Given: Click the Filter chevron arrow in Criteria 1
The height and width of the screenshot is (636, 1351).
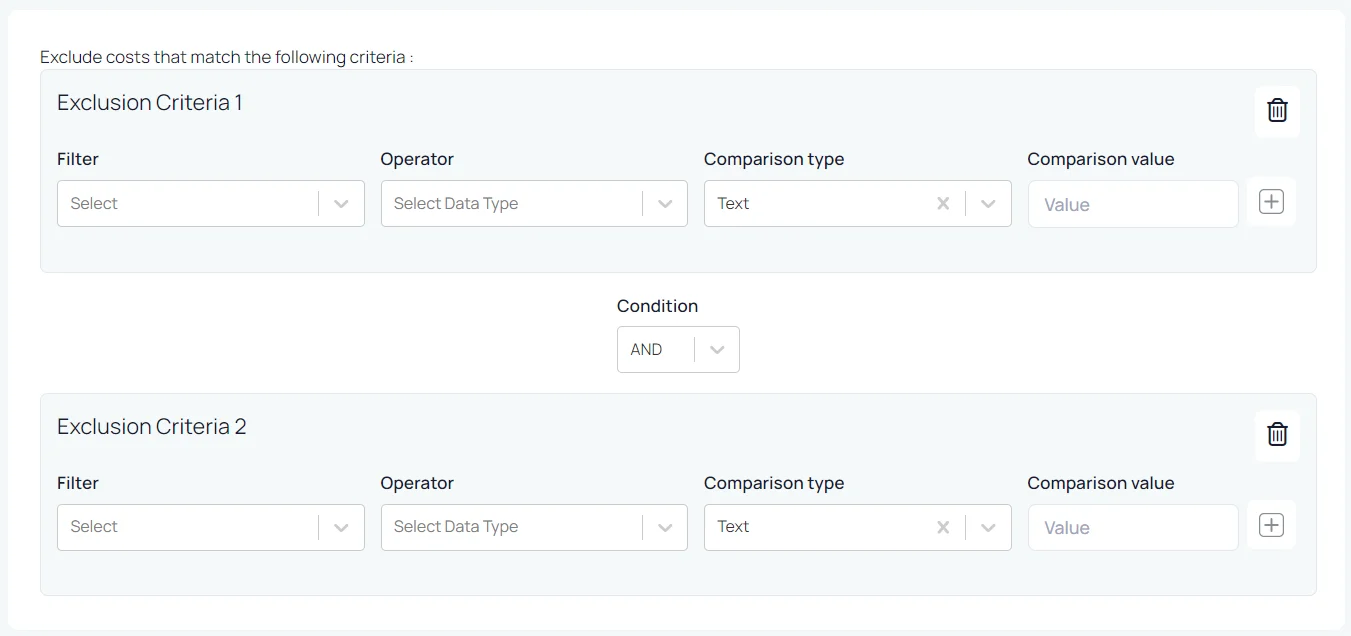Looking at the screenshot, I should pyautogui.click(x=341, y=204).
